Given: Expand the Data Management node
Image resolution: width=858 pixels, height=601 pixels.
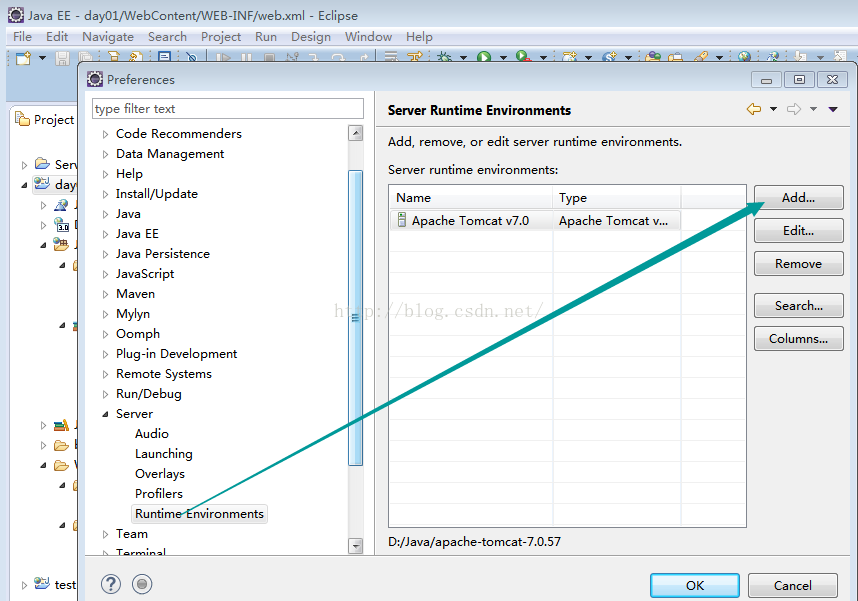Looking at the screenshot, I should pyautogui.click(x=106, y=154).
